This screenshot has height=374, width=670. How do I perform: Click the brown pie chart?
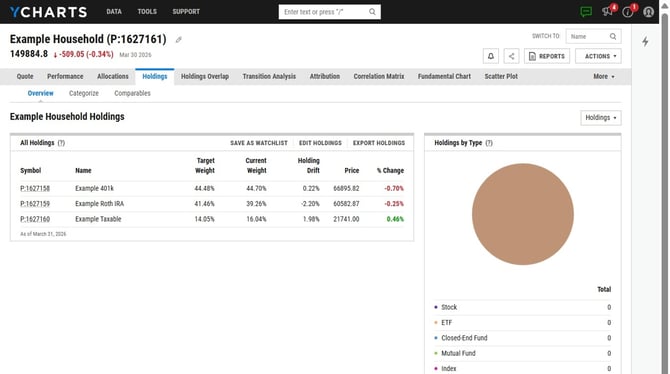pyautogui.click(x=523, y=214)
